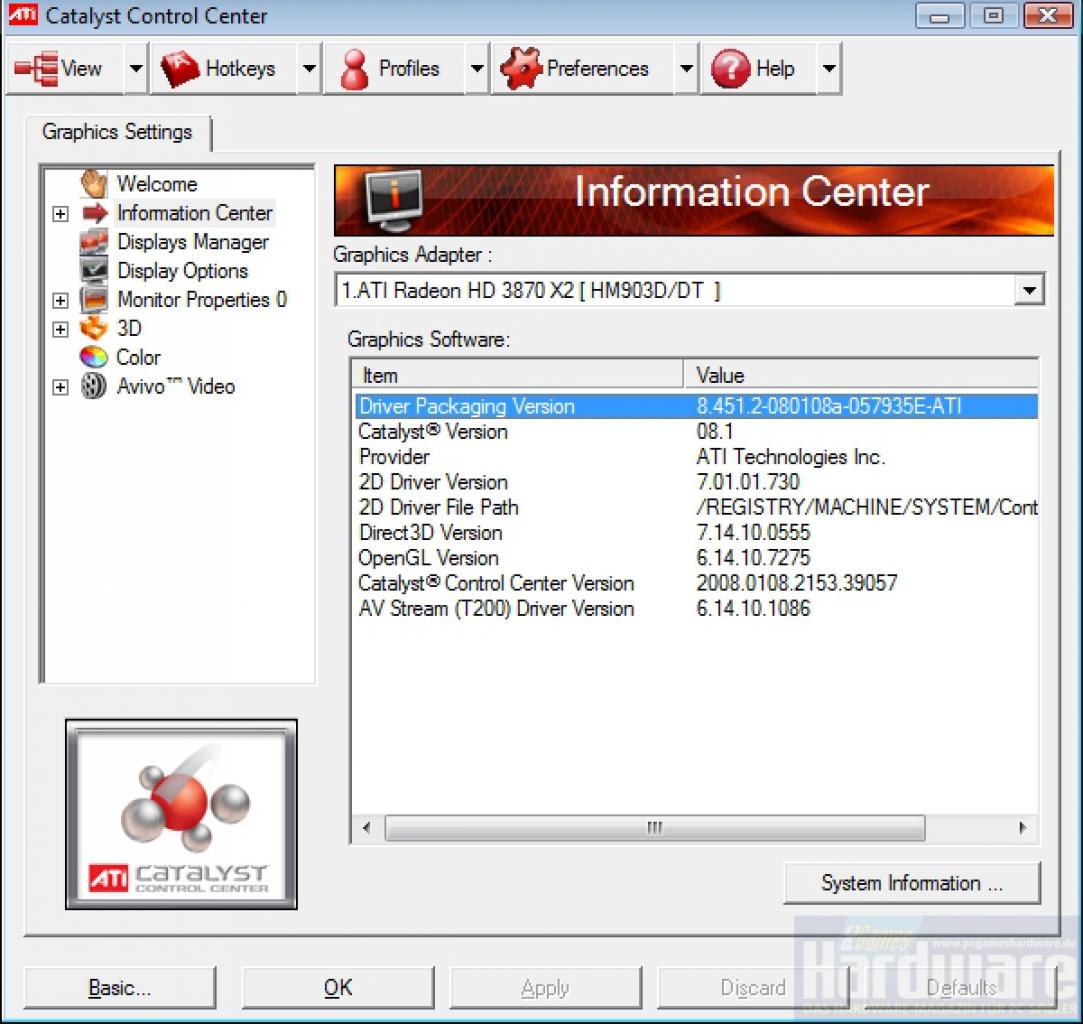Select the Catalyst Version row
This screenshot has width=1083, height=1024.
[x=696, y=432]
